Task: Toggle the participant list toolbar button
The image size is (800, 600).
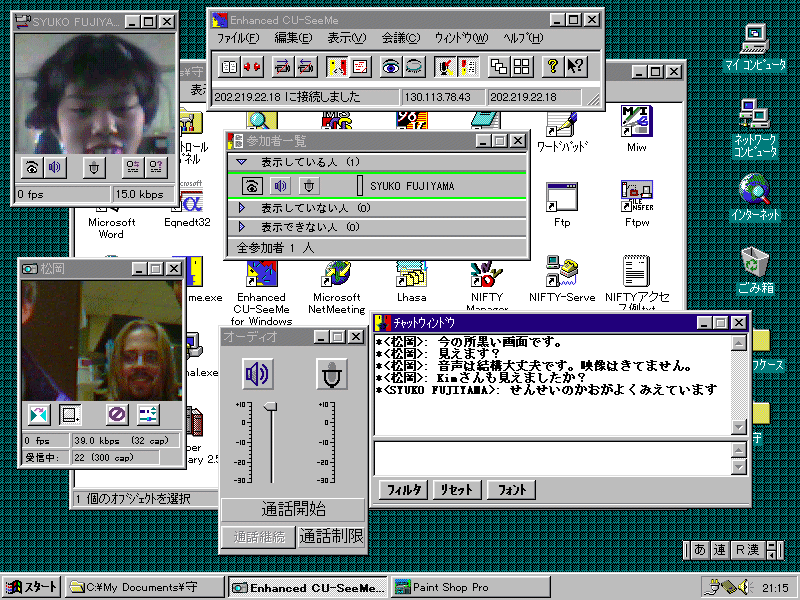Action: (337, 67)
